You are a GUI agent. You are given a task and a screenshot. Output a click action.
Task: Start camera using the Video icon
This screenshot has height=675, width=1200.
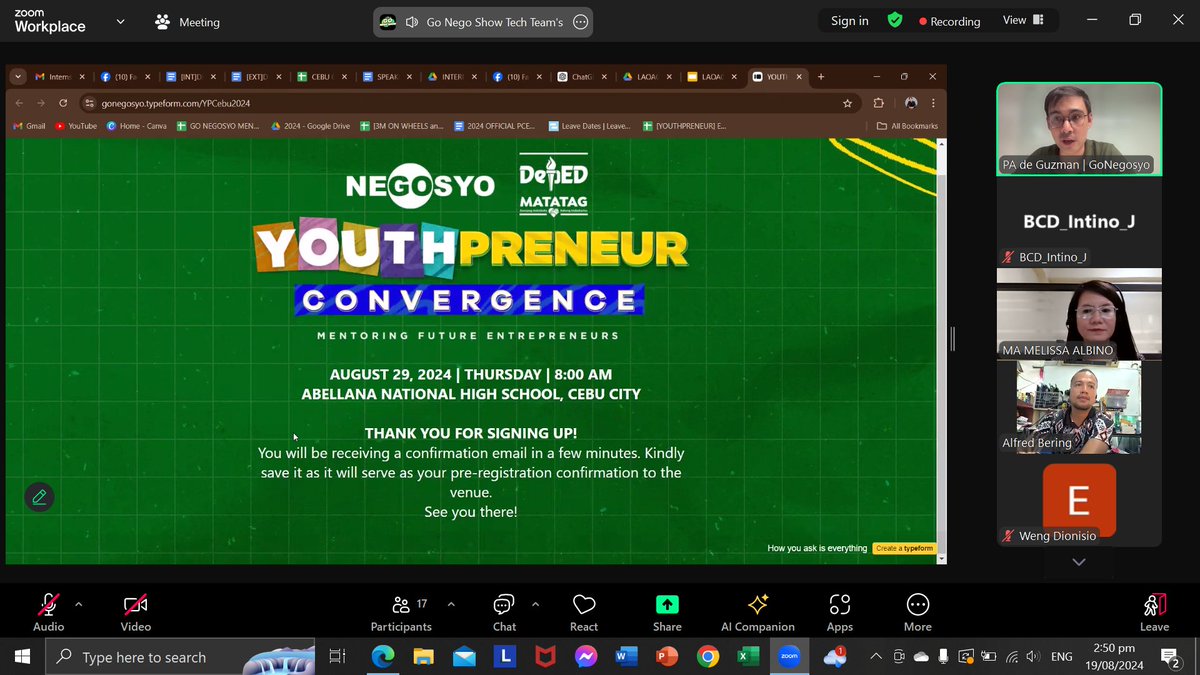coord(135,604)
